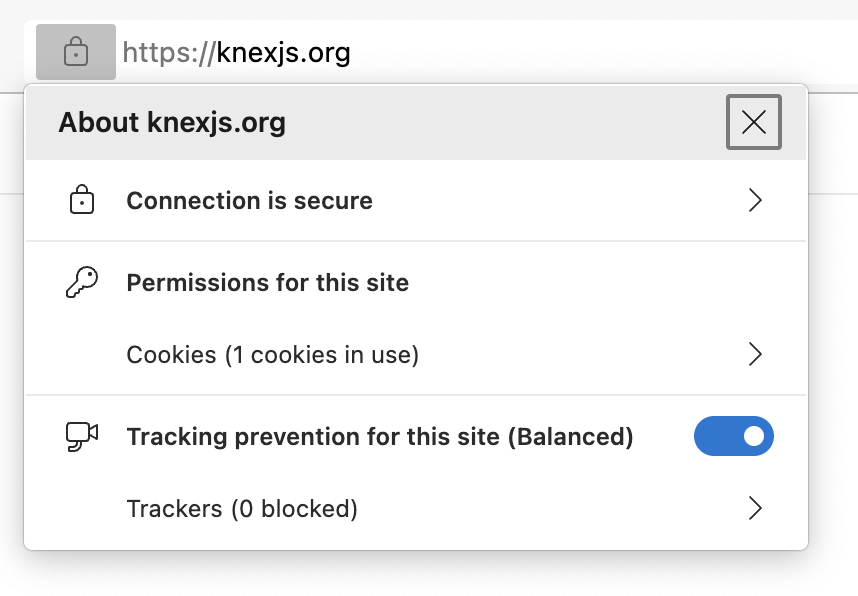The height and width of the screenshot is (596, 858).
Task: Click the About knexjs.org header
Action: pyautogui.click(x=174, y=122)
